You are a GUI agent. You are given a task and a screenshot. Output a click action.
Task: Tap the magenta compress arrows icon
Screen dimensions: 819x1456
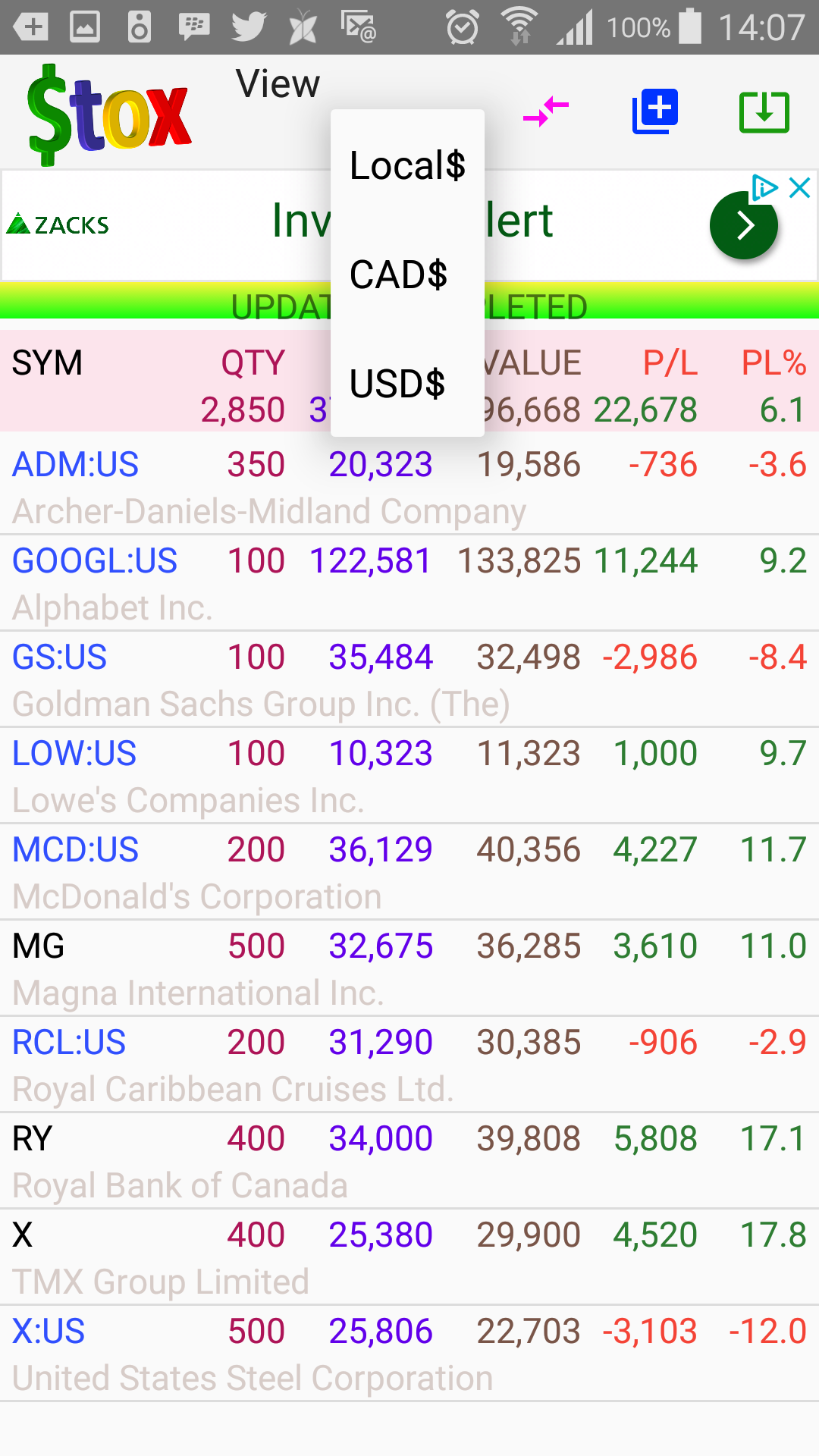(x=546, y=112)
